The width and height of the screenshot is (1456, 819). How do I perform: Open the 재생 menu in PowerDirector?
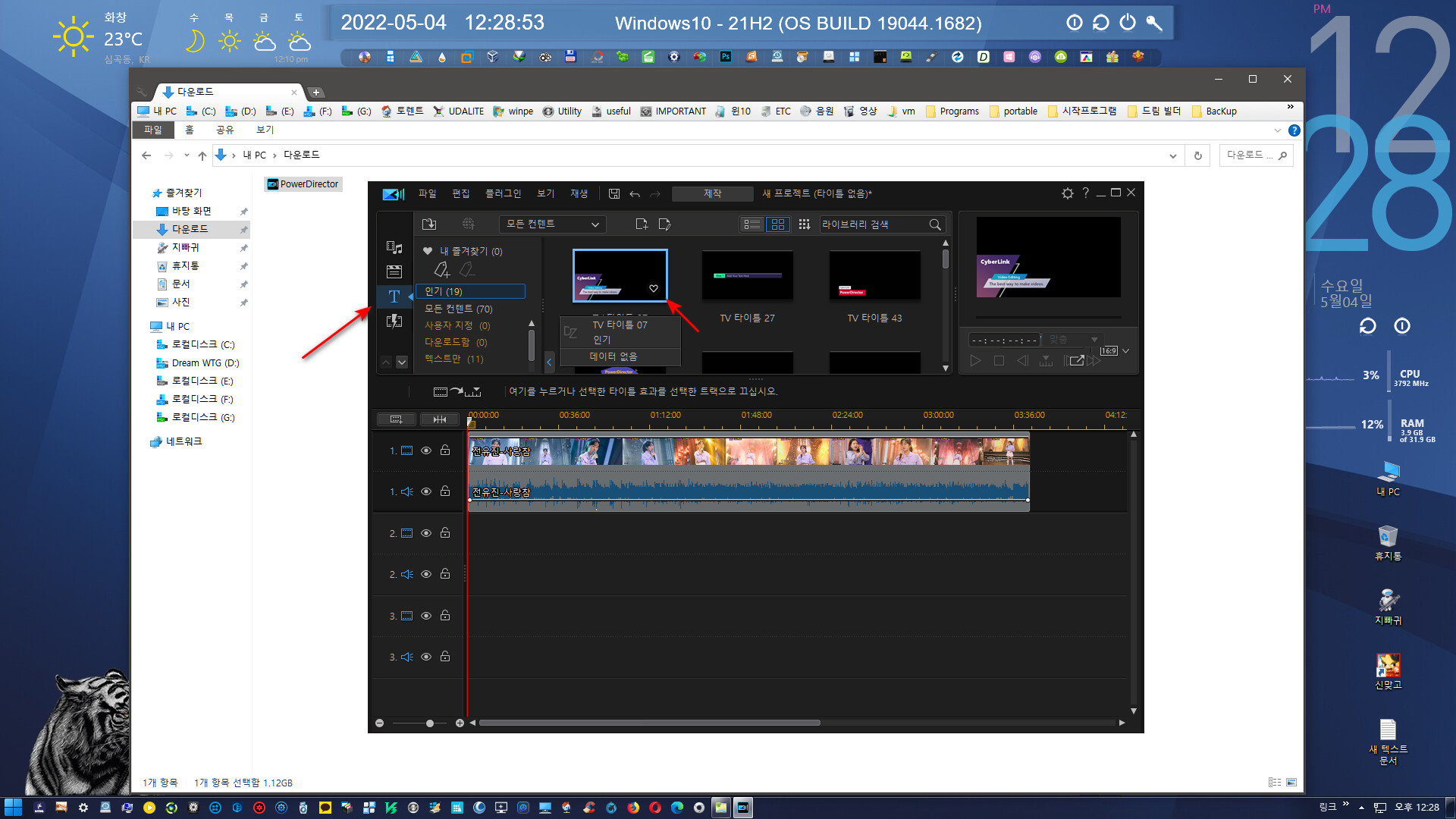pyautogui.click(x=579, y=194)
